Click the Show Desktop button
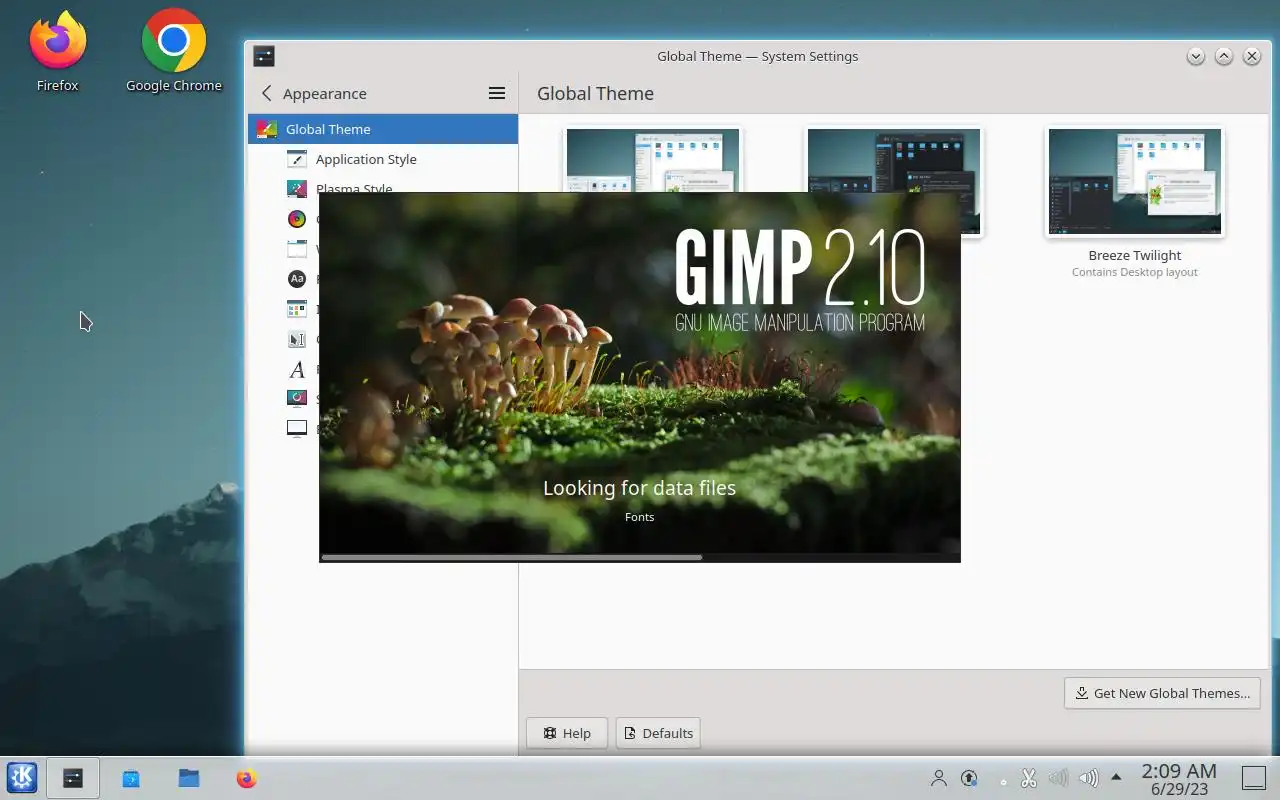This screenshot has width=1280, height=800. click(x=1254, y=778)
